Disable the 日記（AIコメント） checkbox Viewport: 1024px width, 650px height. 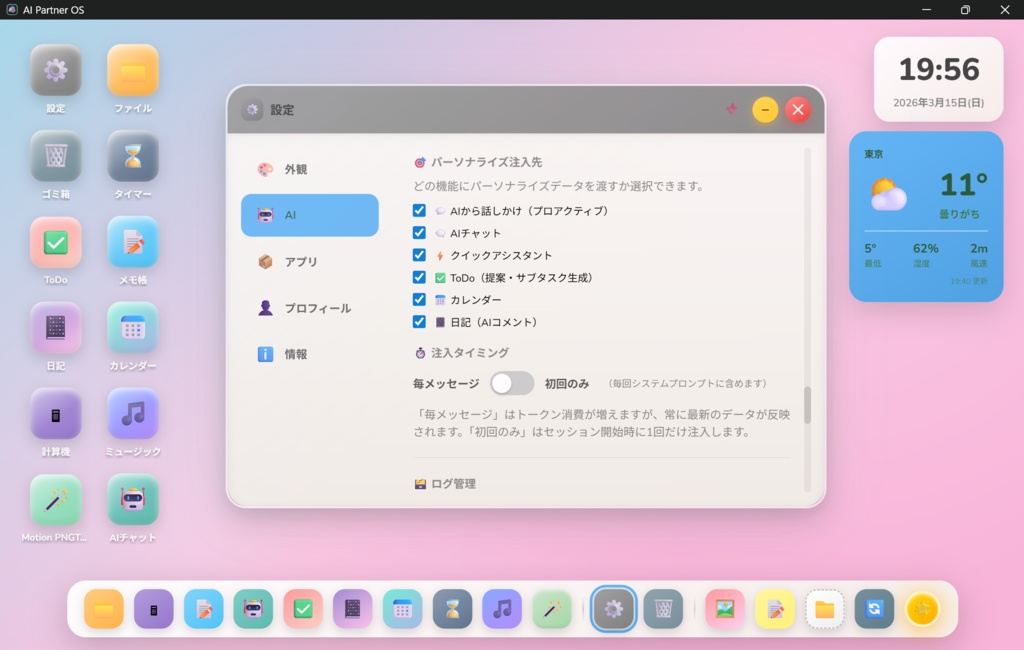point(419,323)
